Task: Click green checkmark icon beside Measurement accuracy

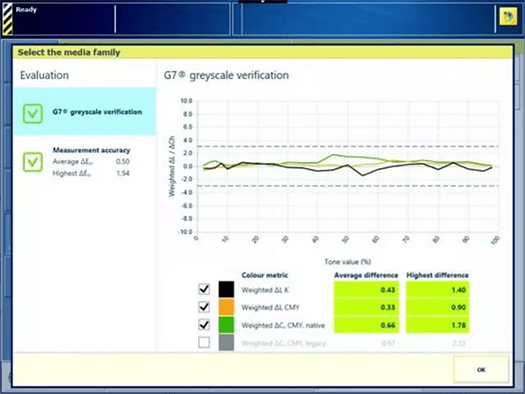Action: tap(32, 162)
